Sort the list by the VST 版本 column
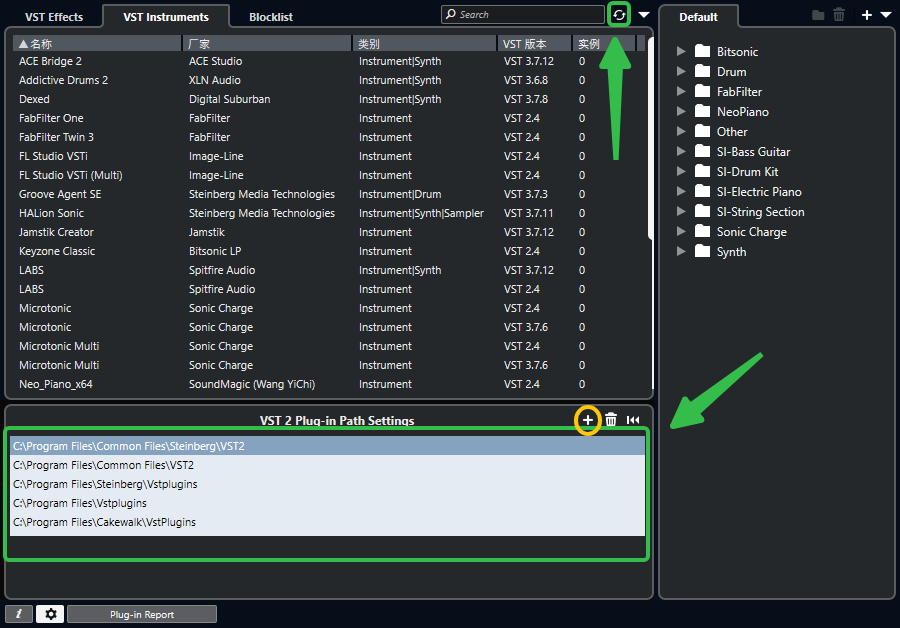The width and height of the screenshot is (900, 628). 534,44
